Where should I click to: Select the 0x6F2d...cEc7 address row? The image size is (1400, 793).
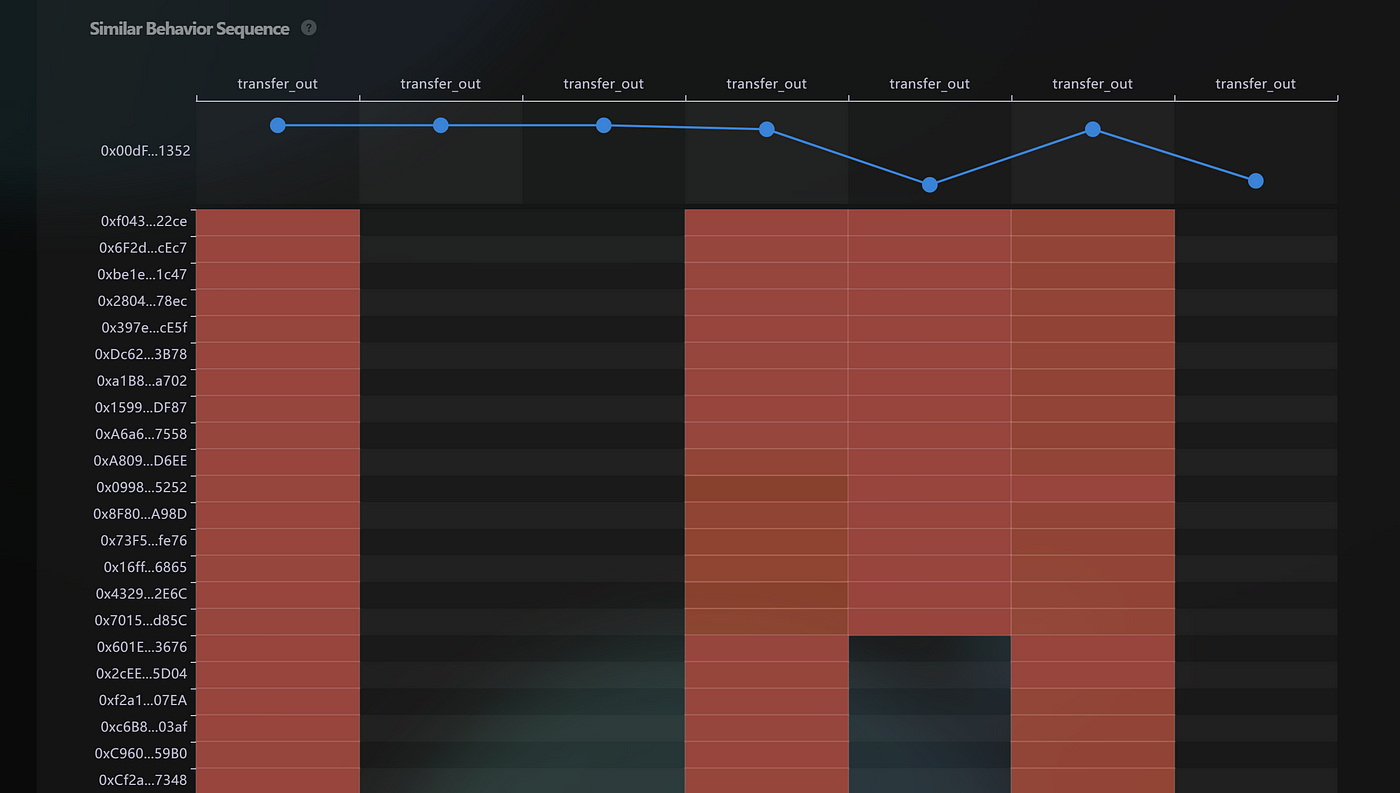(x=143, y=248)
